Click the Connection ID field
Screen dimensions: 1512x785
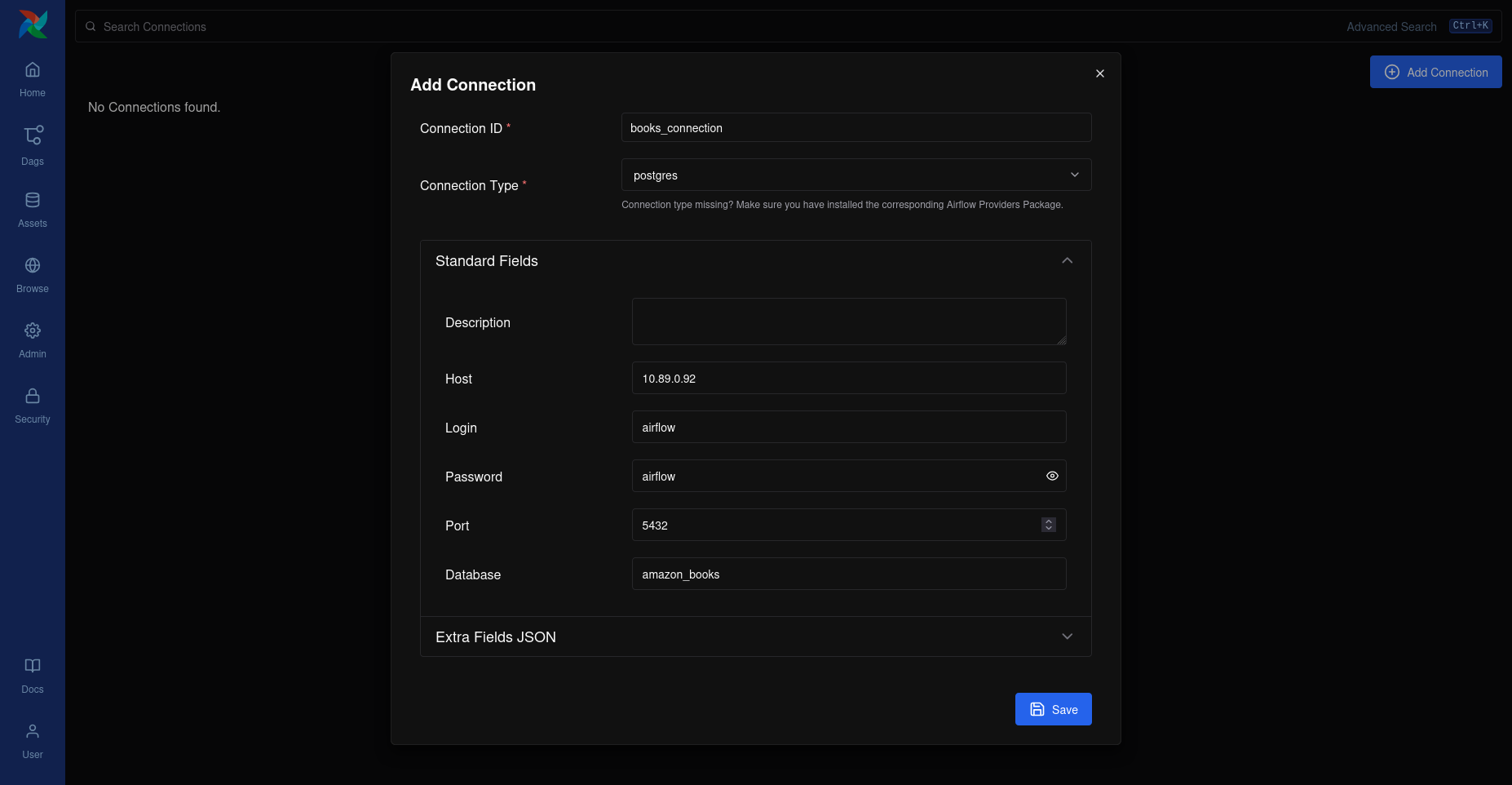tap(856, 127)
